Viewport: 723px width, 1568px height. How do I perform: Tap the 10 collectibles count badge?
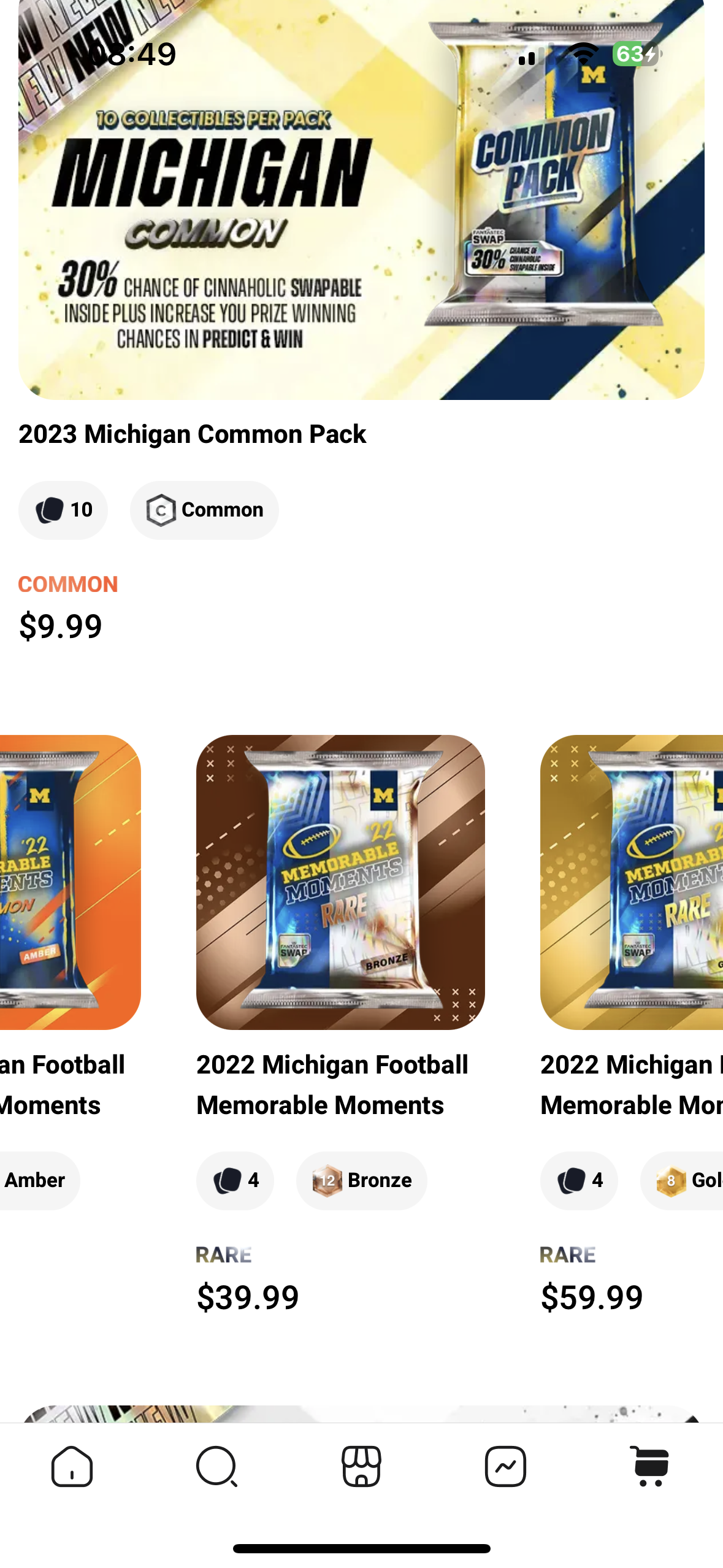click(63, 510)
